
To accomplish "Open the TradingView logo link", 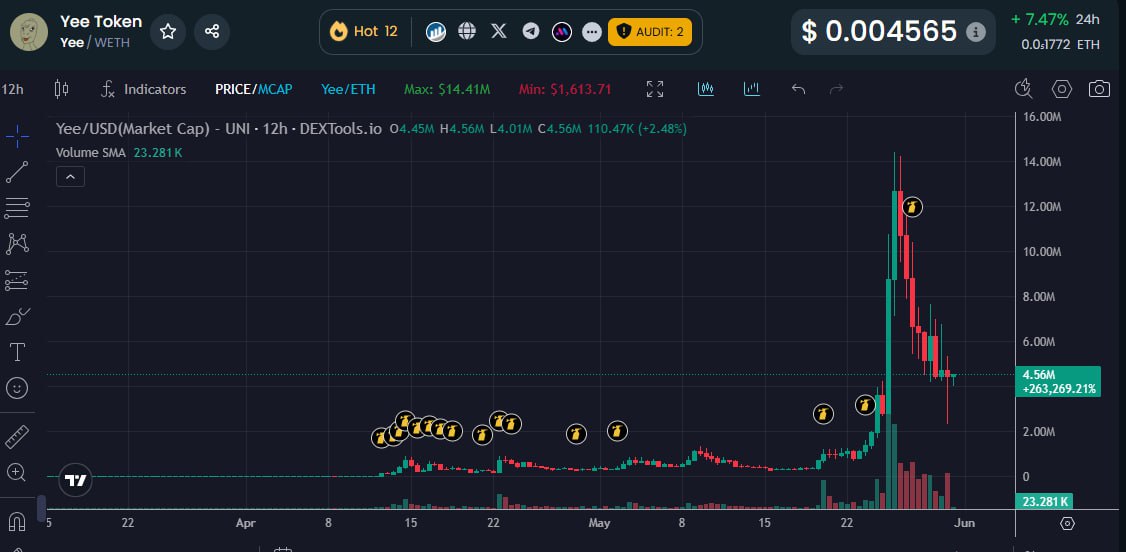I will click(x=75, y=480).
